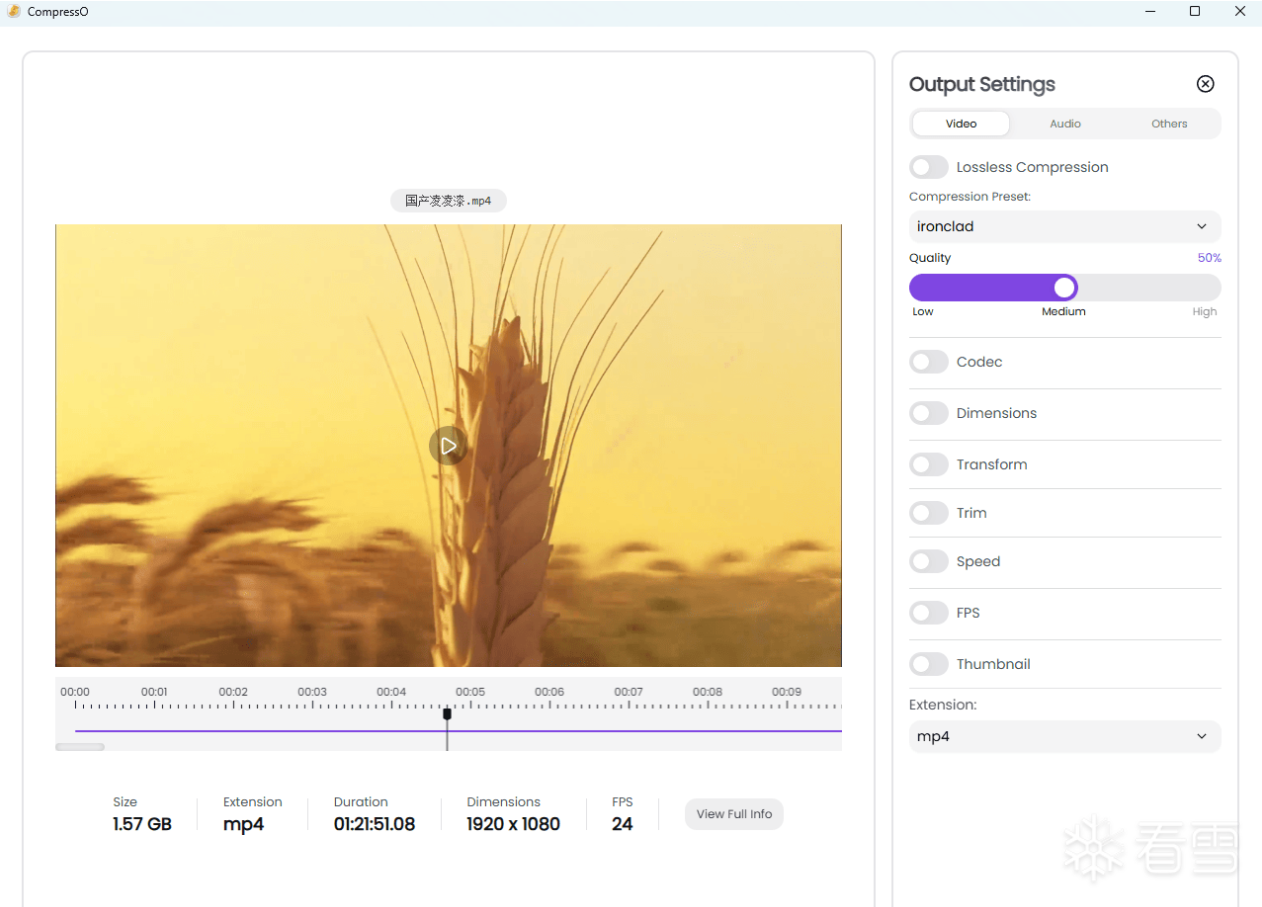This screenshot has height=907, width=1262.
Task: Click the Medium label under quality slider
Action: point(1063,312)
